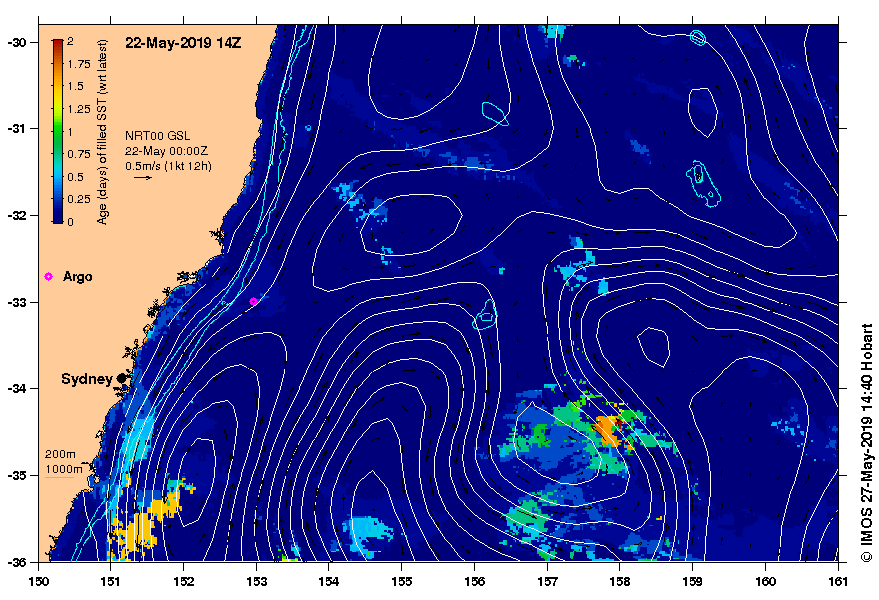This screenshot has height=600, width=879.
Task: Click the longitude label 157
Action: tap(548, 581)
